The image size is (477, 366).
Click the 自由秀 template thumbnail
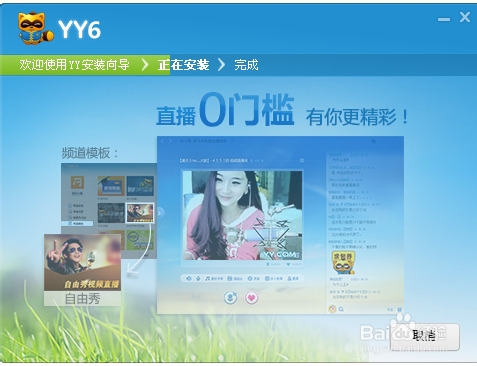coord(82,270)
